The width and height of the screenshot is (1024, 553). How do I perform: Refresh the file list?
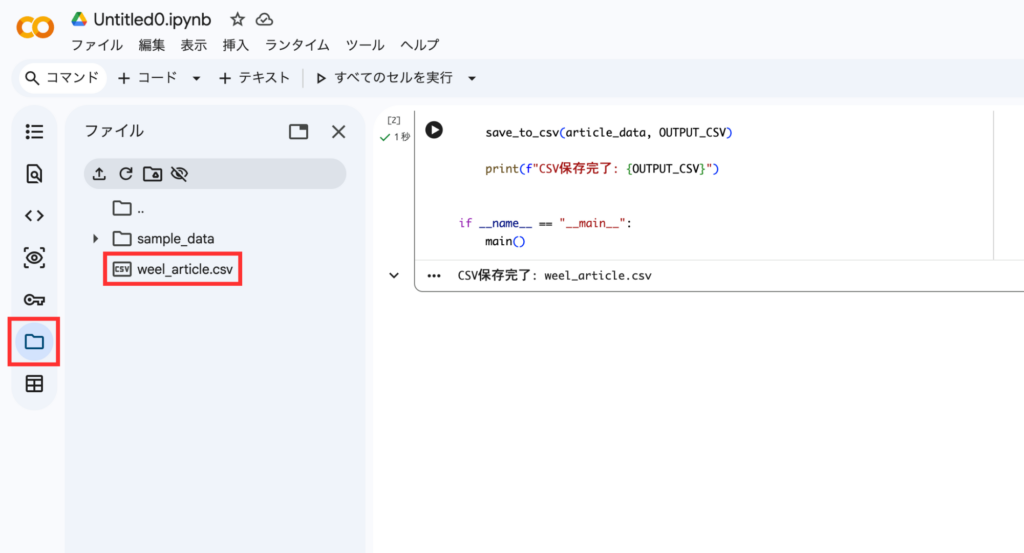pyautogui.click(x=126, y=174)
